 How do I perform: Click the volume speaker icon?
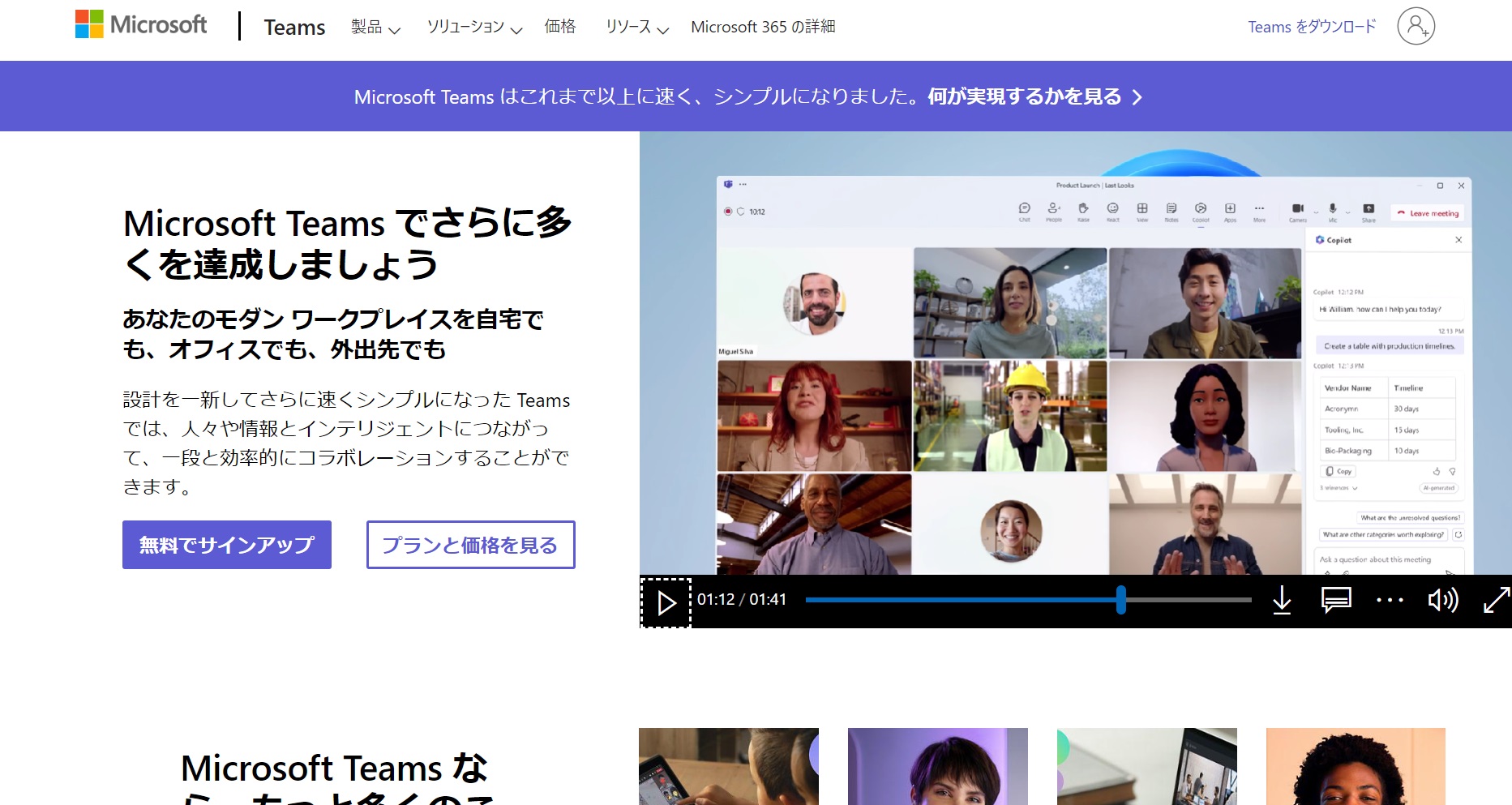click(x=1444, y=600)
